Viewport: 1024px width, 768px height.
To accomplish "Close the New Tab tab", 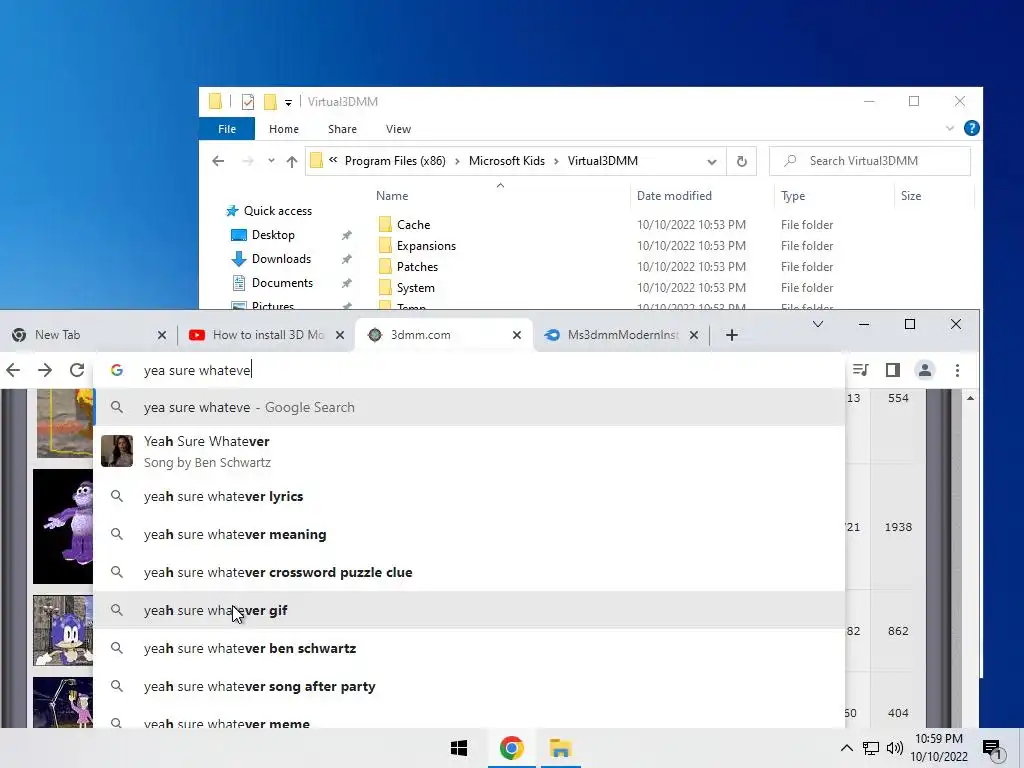I will coord(162,335).
